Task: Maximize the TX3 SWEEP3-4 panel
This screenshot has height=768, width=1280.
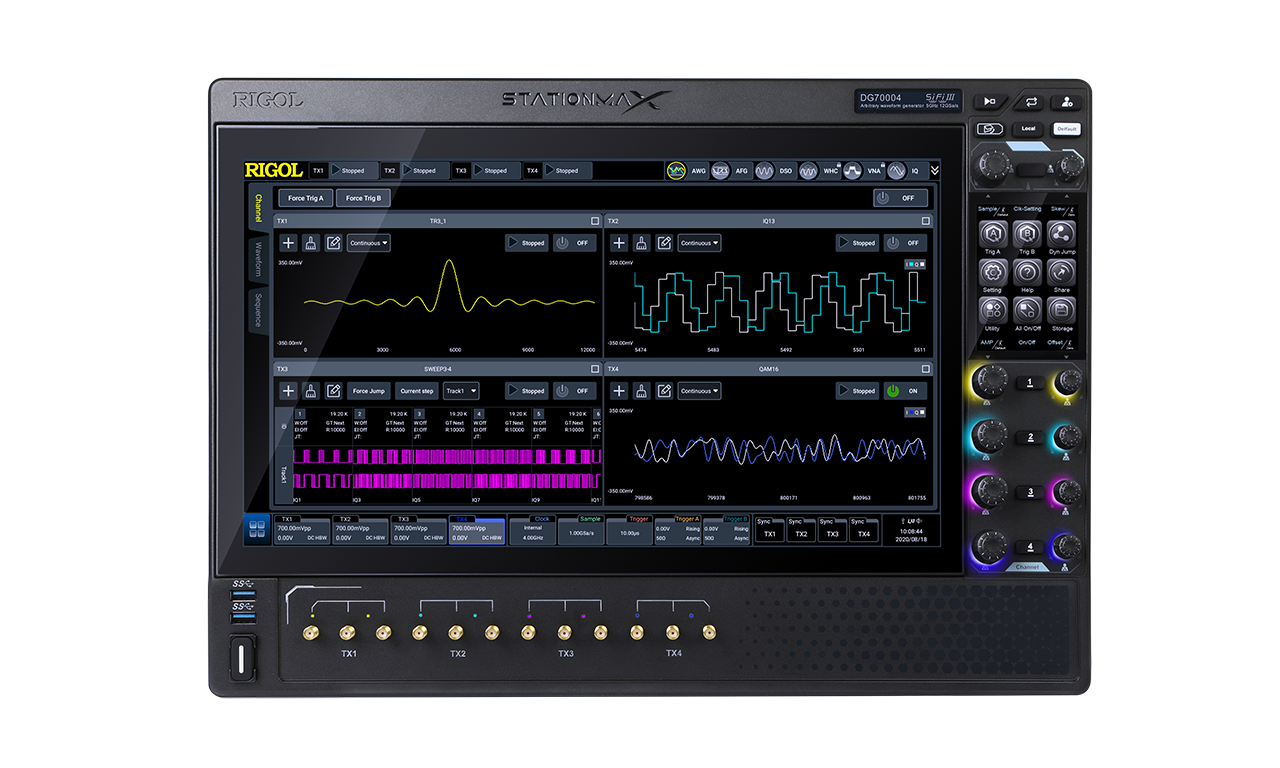Action: (595, 369)
